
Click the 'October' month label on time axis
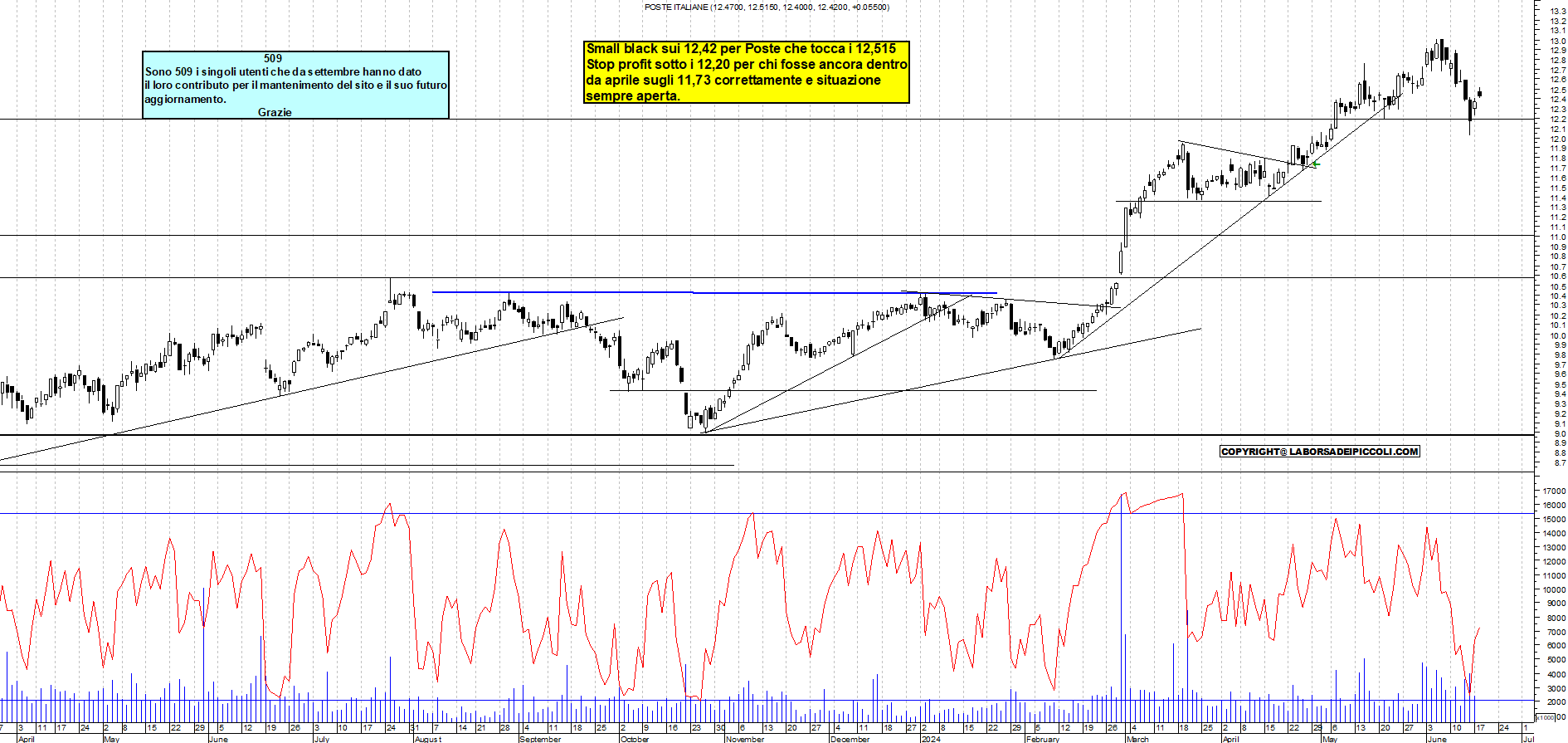click(x=635, y=739)
